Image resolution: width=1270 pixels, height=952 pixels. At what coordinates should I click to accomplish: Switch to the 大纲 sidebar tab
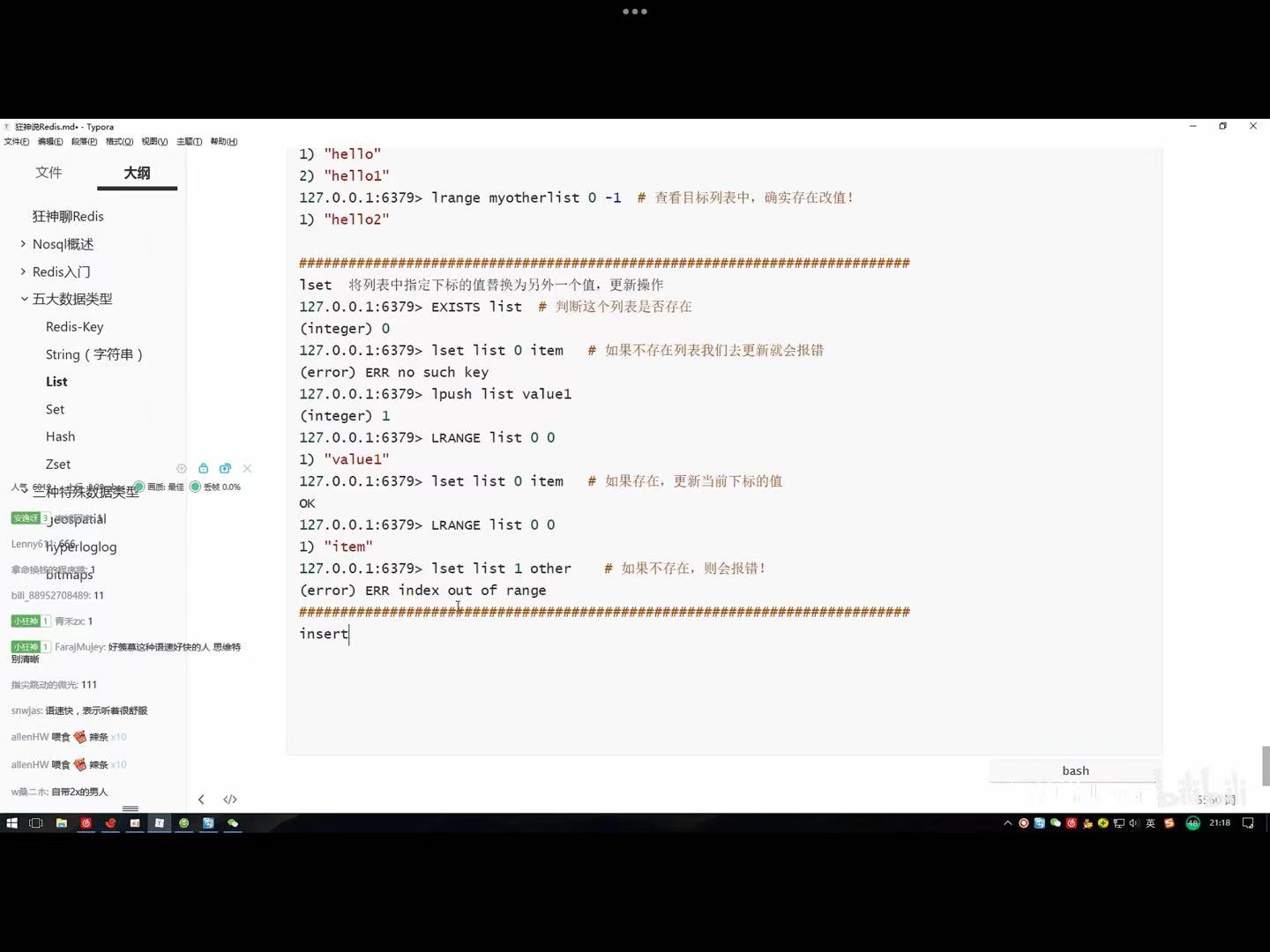coord(137,173)
